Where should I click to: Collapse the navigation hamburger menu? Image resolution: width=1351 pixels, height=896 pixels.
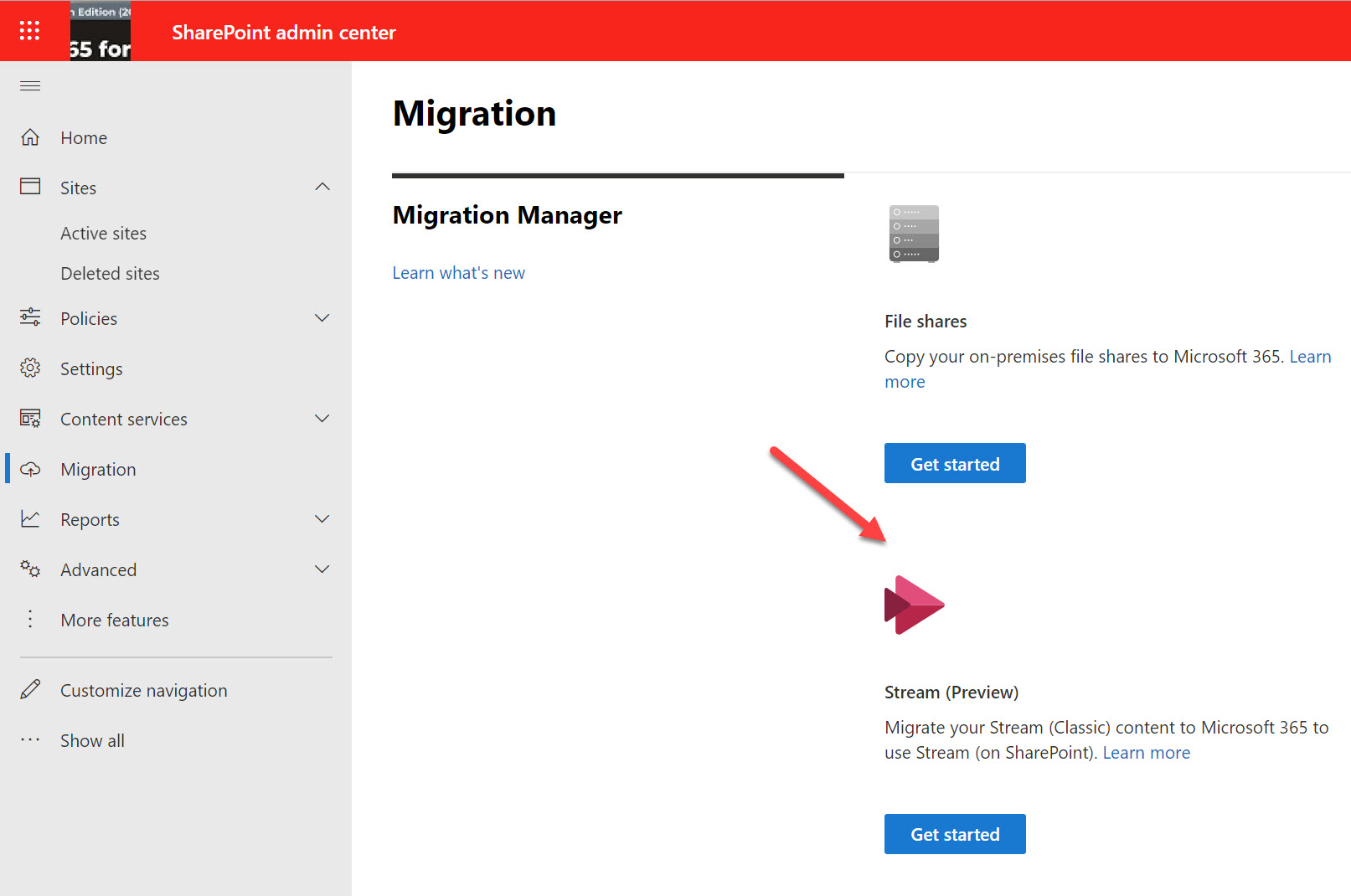(30, 85)
